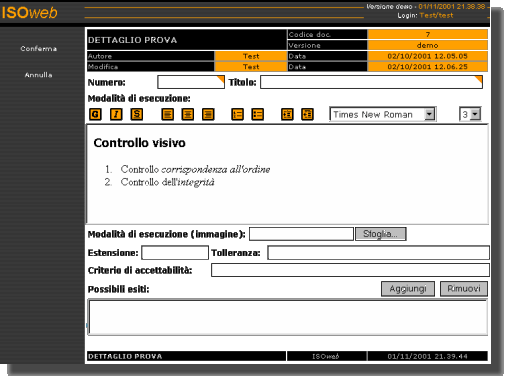Image resolution: width=505 pixels, height=376 pixels.
Task: Click 'Controllo dell'integrità' list item
Action: pos(167,182)
